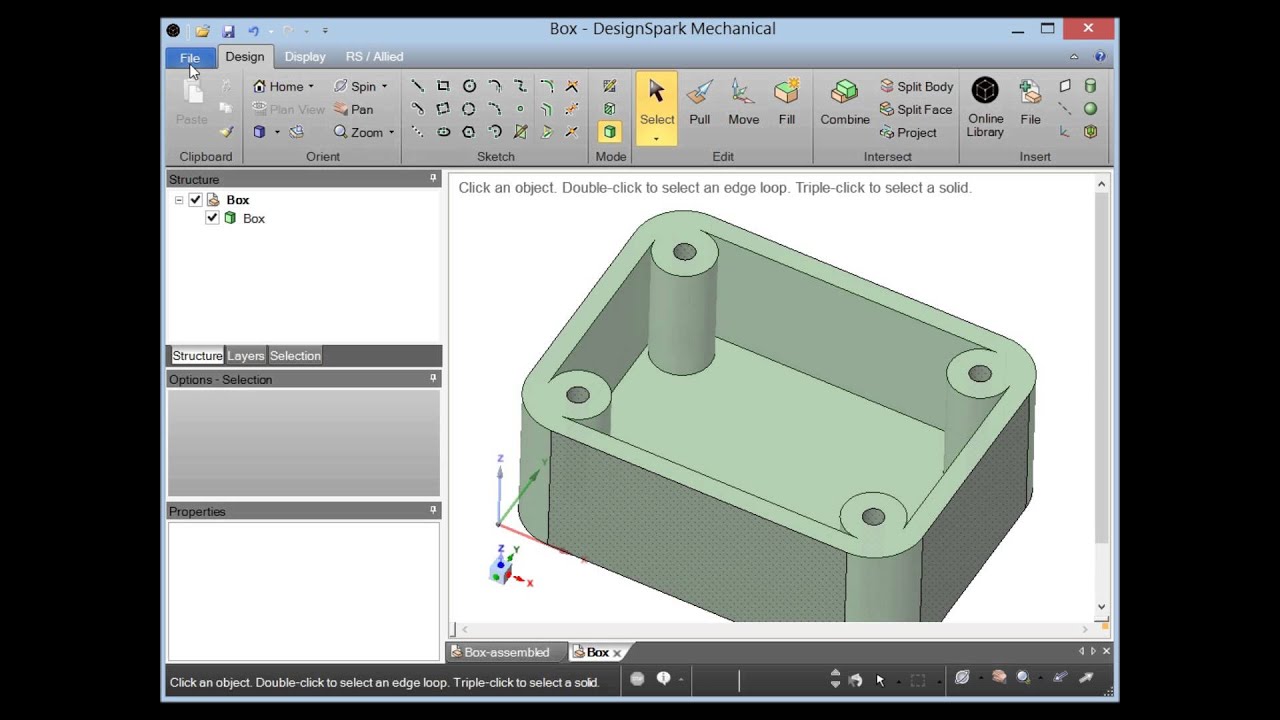
Task: Select the Circle sketch tool
Action: click(x=469, y=86)
